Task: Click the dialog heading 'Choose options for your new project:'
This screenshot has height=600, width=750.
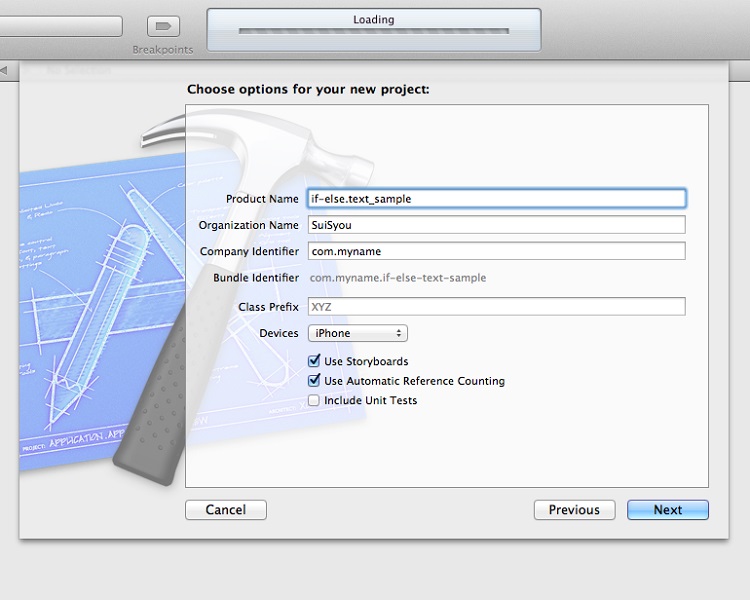Action: (x=309, y=89)
